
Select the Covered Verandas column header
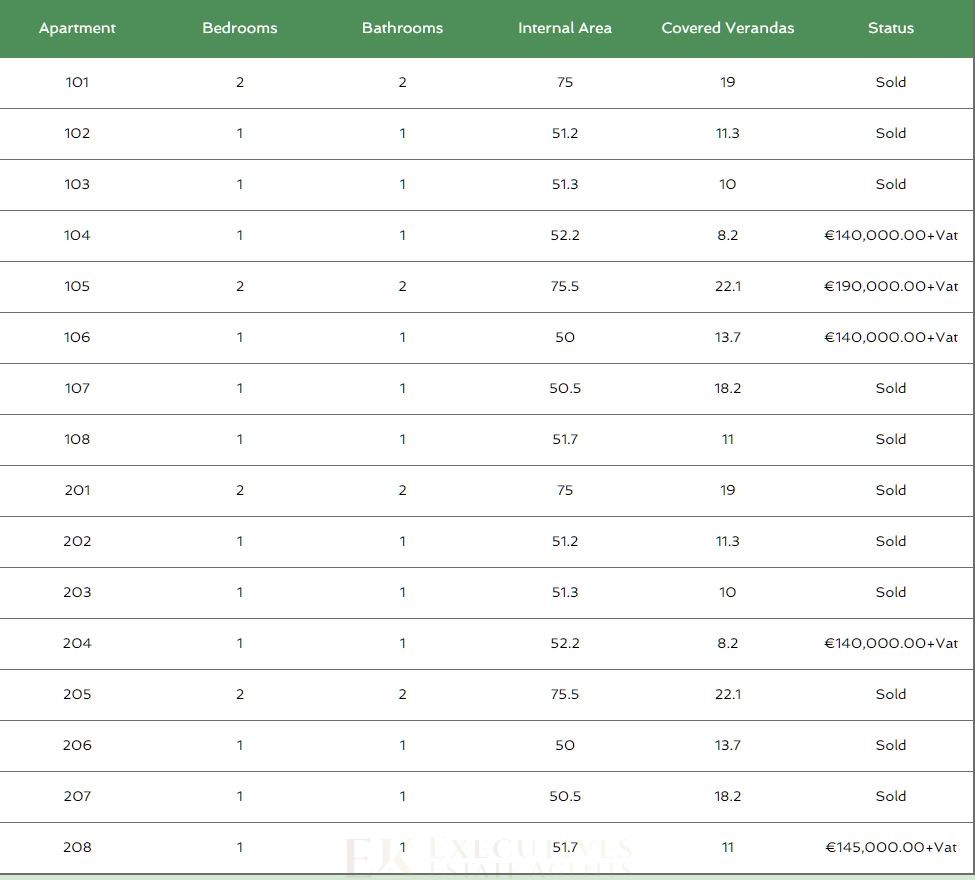pyautogui.click(x=727, y=28)
